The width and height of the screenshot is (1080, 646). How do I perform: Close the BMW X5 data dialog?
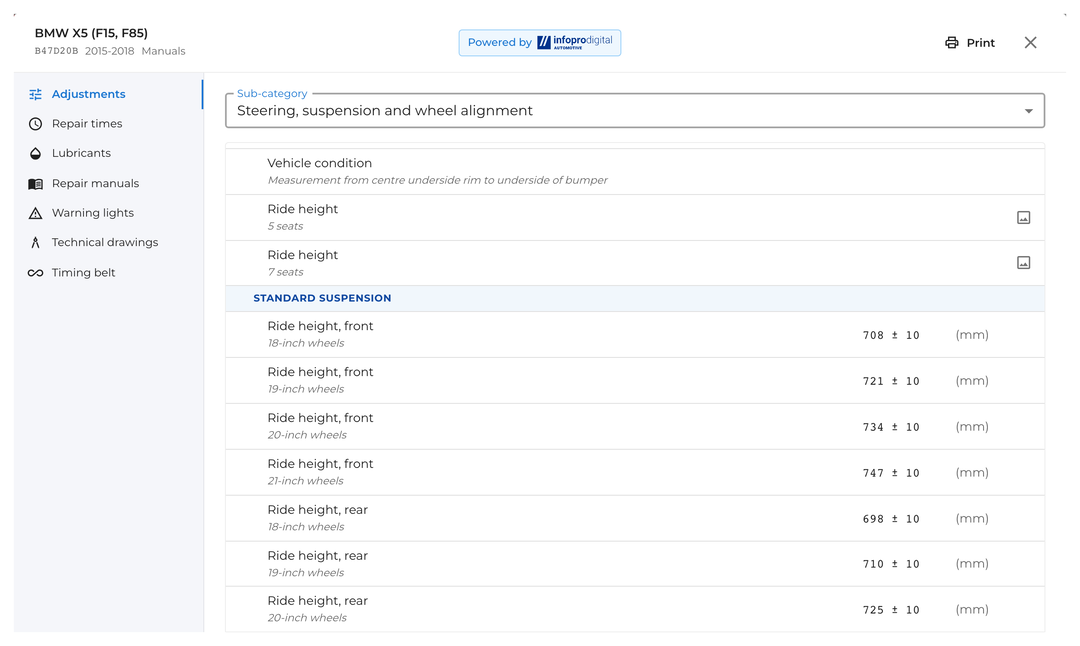tap(1030, 43)
